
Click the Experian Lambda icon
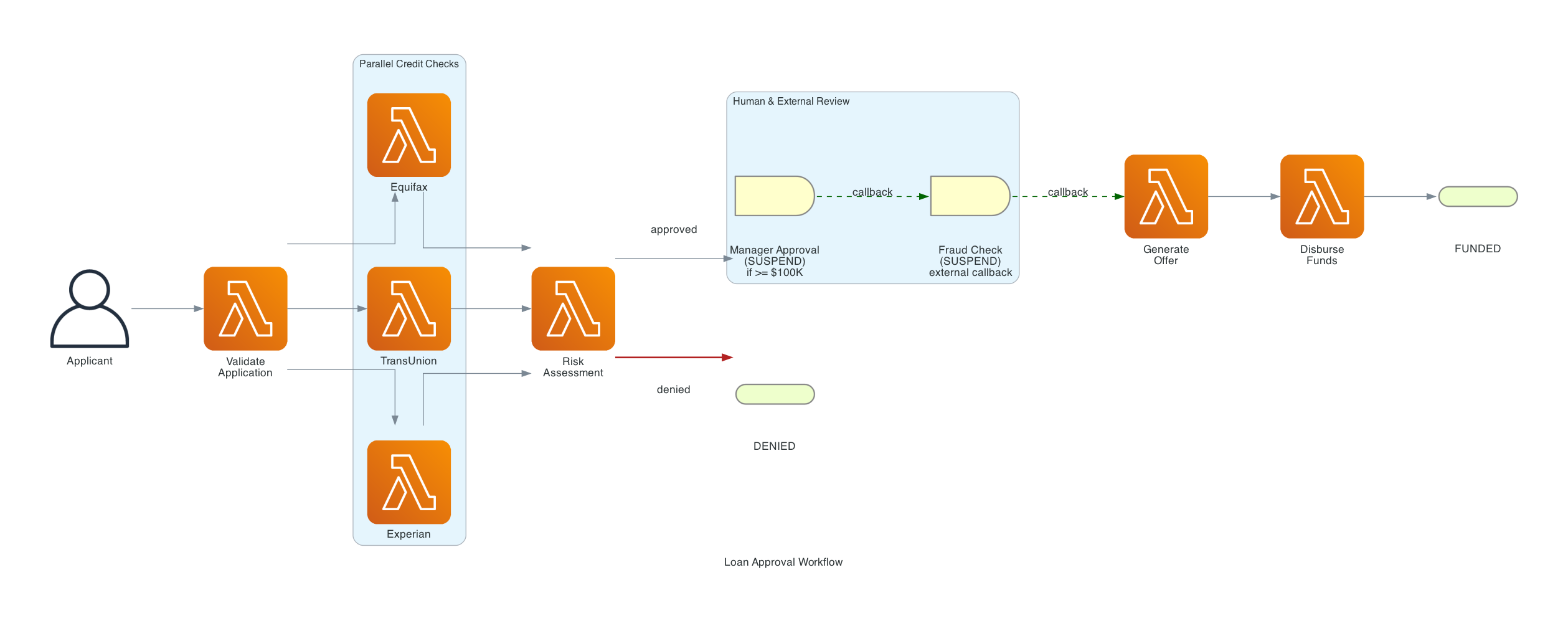[409, 482]
